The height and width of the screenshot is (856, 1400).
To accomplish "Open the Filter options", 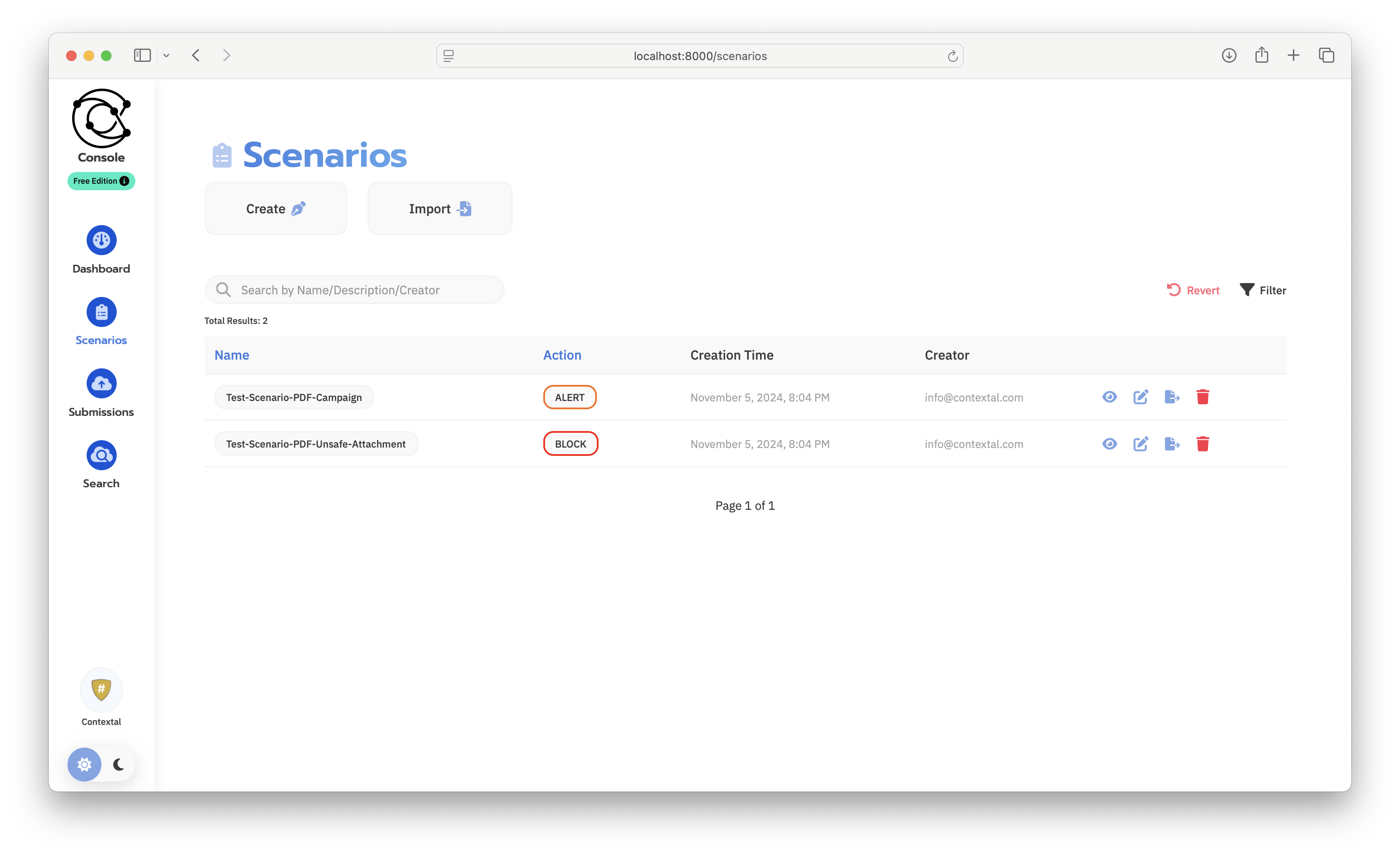I will (x=1262, y=290).
